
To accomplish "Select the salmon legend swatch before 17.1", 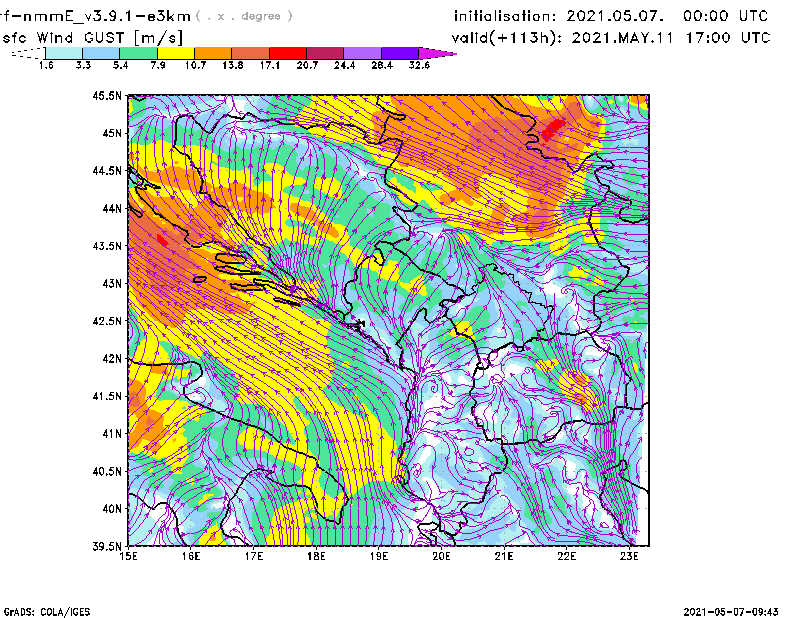I will pyautogui.click(x=251, y=53).
